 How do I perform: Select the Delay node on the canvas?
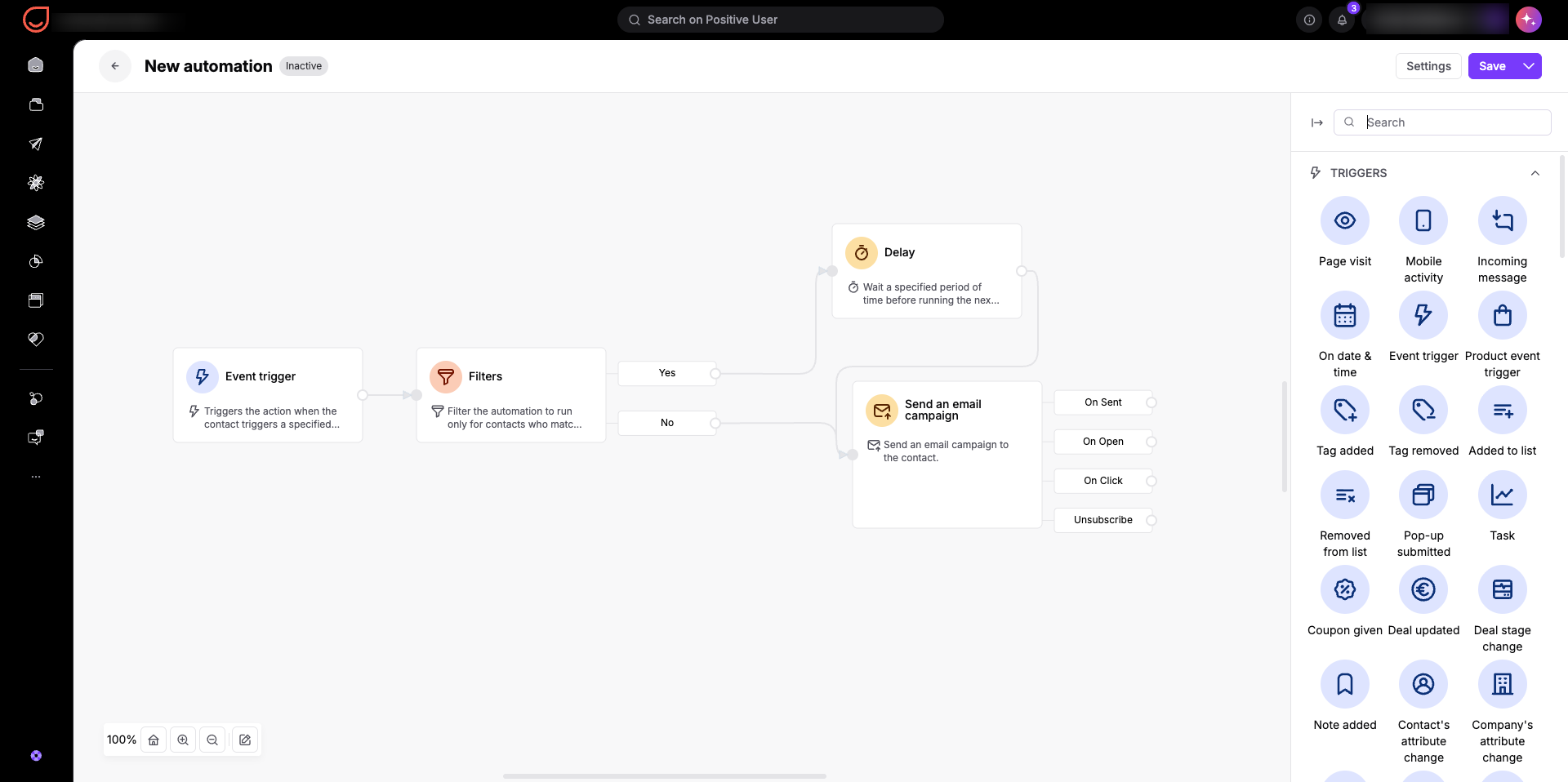tap(927, 271)
